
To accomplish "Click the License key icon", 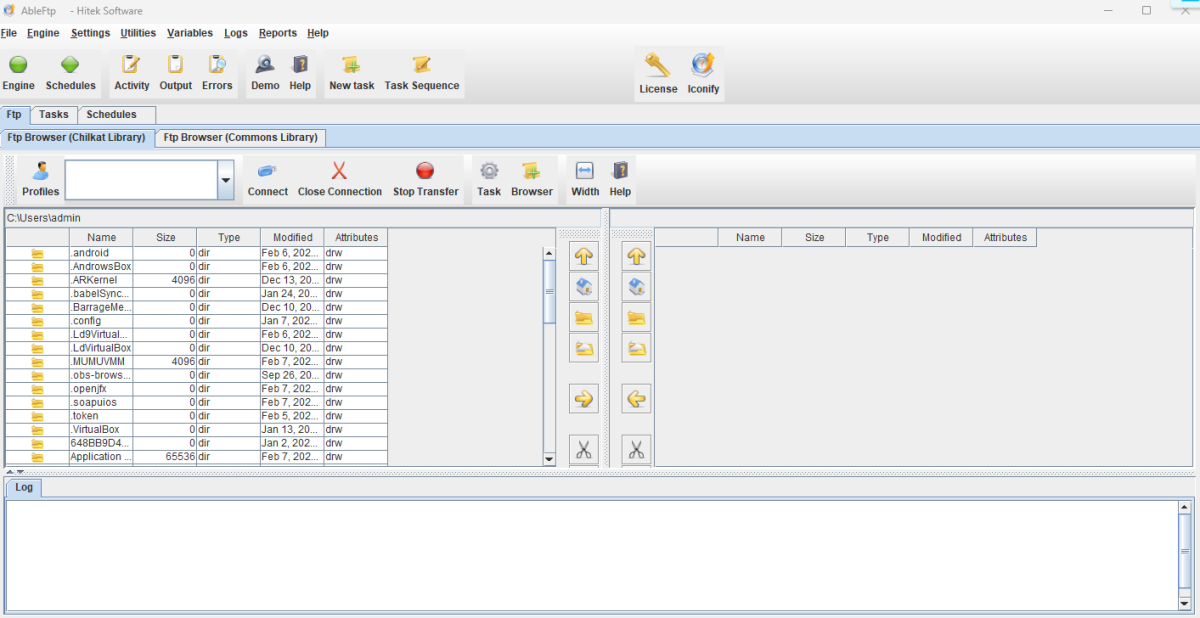I will point(658,67).
